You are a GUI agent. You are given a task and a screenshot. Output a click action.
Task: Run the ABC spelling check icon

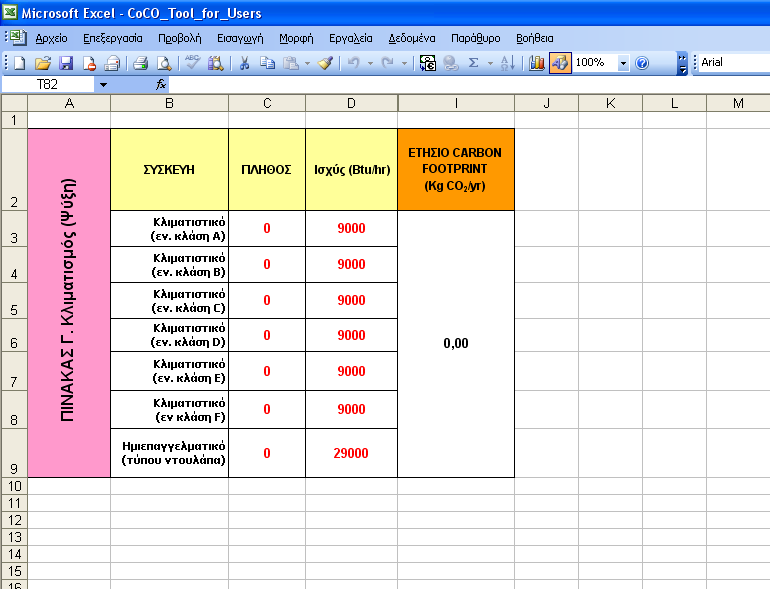pyautogui.click(x=192, y=63)
